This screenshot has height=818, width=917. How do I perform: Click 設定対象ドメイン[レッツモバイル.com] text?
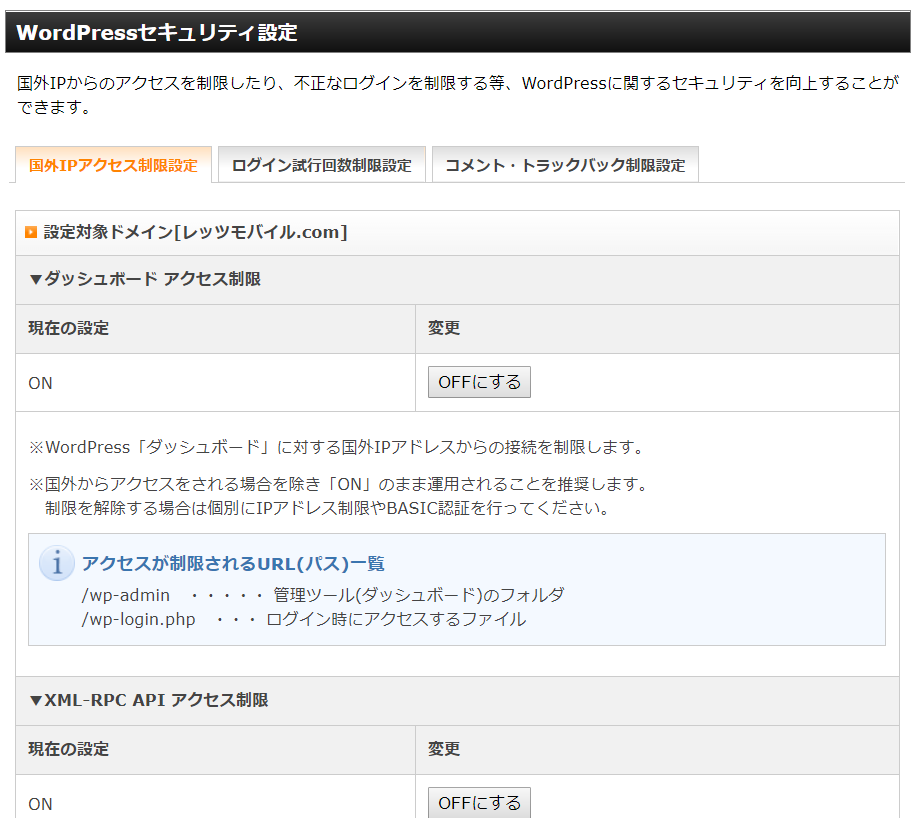click(x=195, y=233)
